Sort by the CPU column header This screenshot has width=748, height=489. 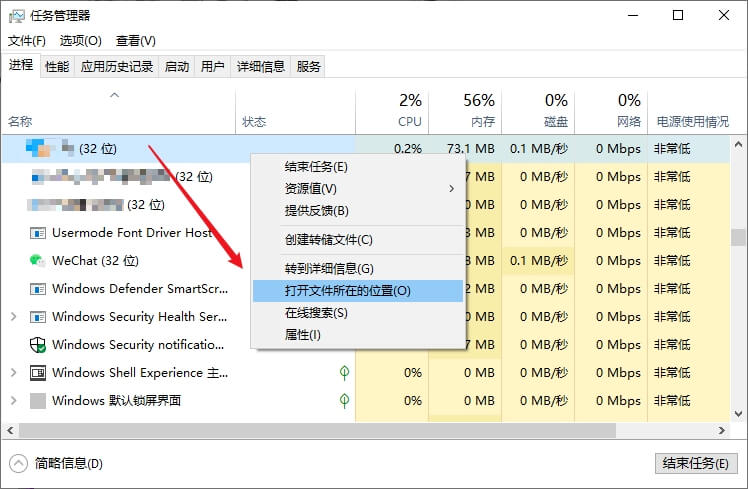click(392, 111)
